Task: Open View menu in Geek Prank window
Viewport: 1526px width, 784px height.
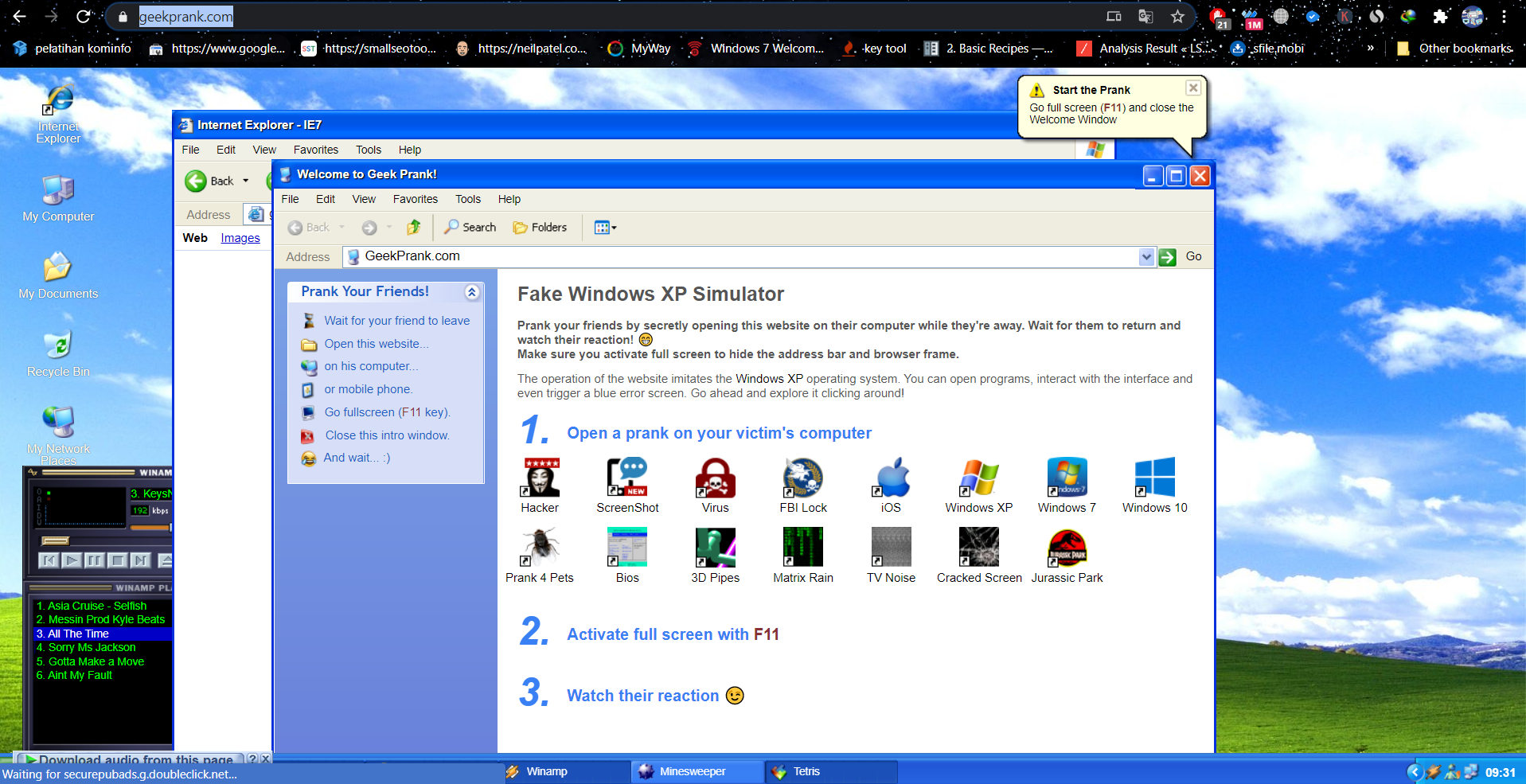Action: [364, 199]
